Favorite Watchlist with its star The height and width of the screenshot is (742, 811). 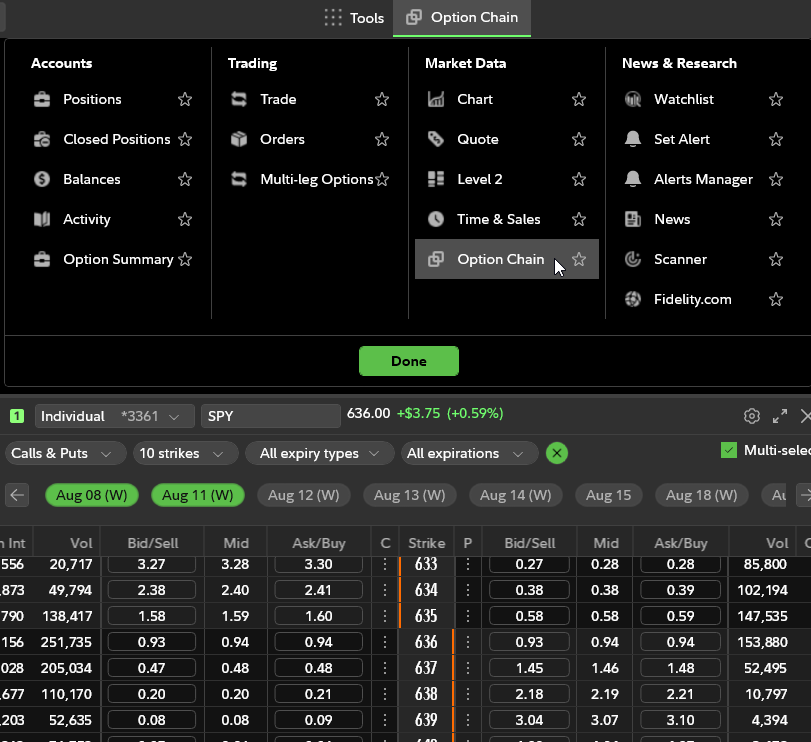(x=776, y=99)
